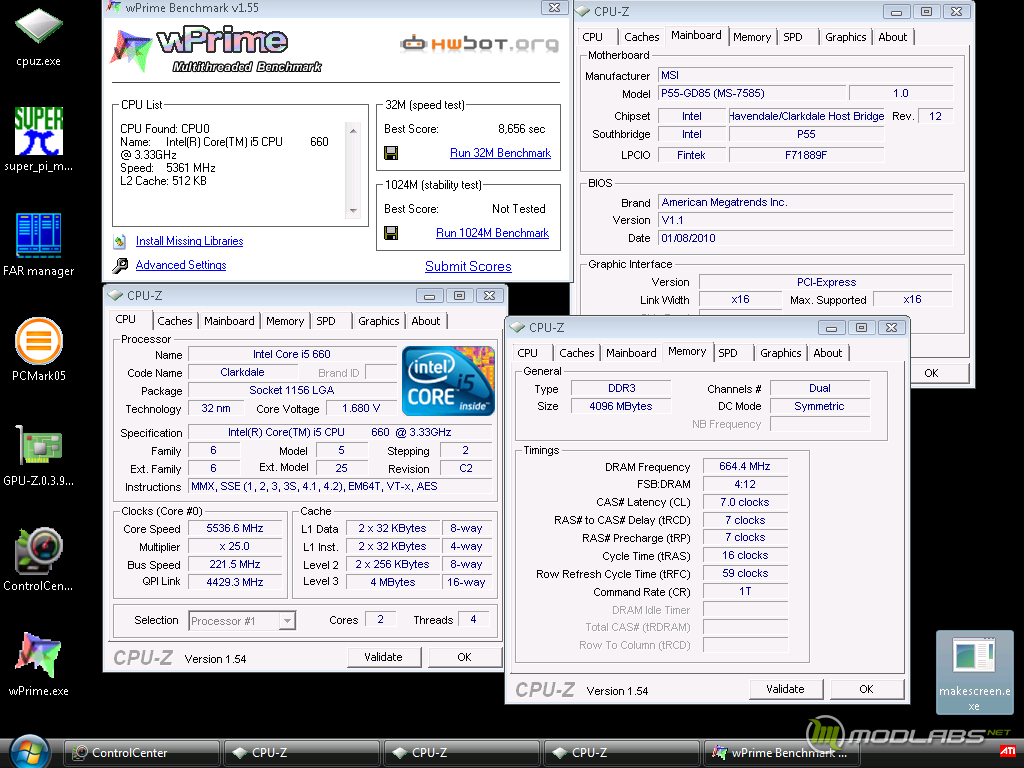Open Caches tab in lower-left CPU-Z window
Screen dimensions: 1024x768
point(175,321)
